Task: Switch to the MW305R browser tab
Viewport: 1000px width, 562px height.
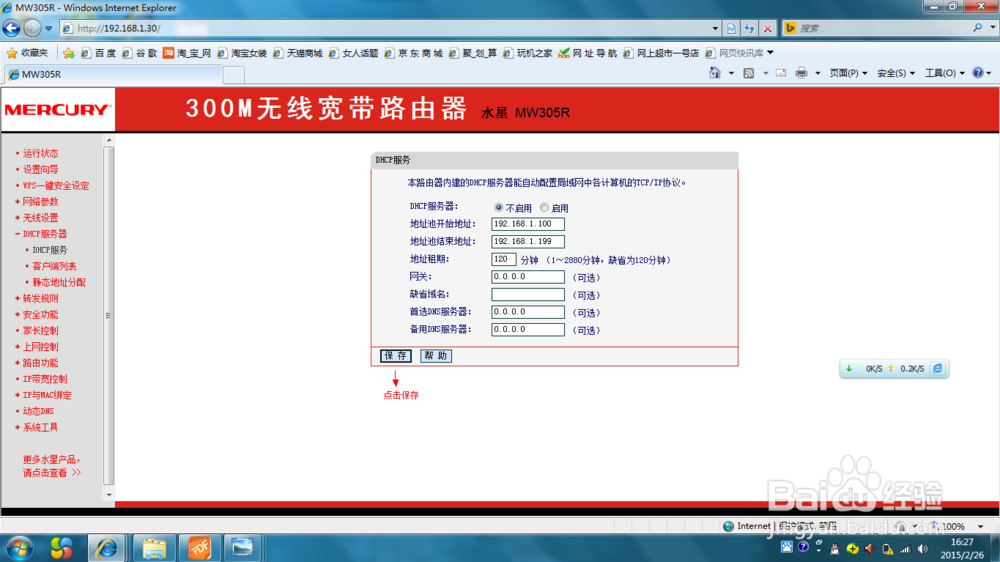Action: 114,74
